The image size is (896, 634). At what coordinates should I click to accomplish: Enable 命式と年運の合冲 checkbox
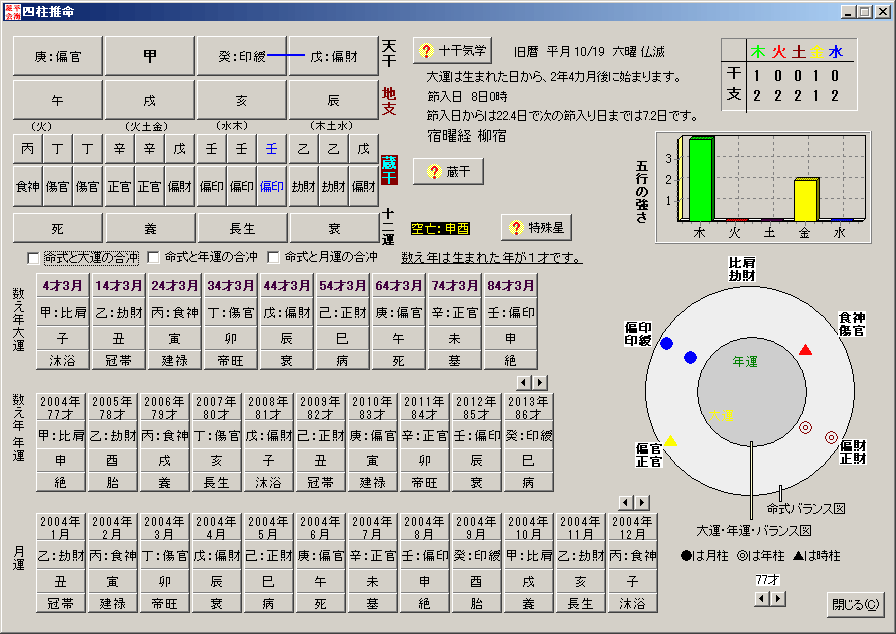pyautogui.click(x=153, y=258)
